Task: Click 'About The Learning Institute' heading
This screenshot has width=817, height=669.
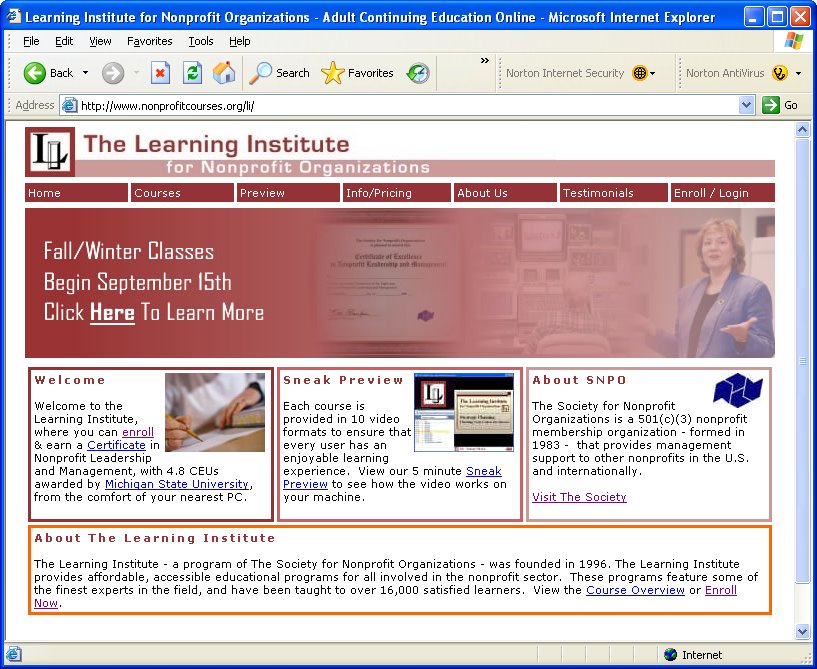Action: click(155, 538)
